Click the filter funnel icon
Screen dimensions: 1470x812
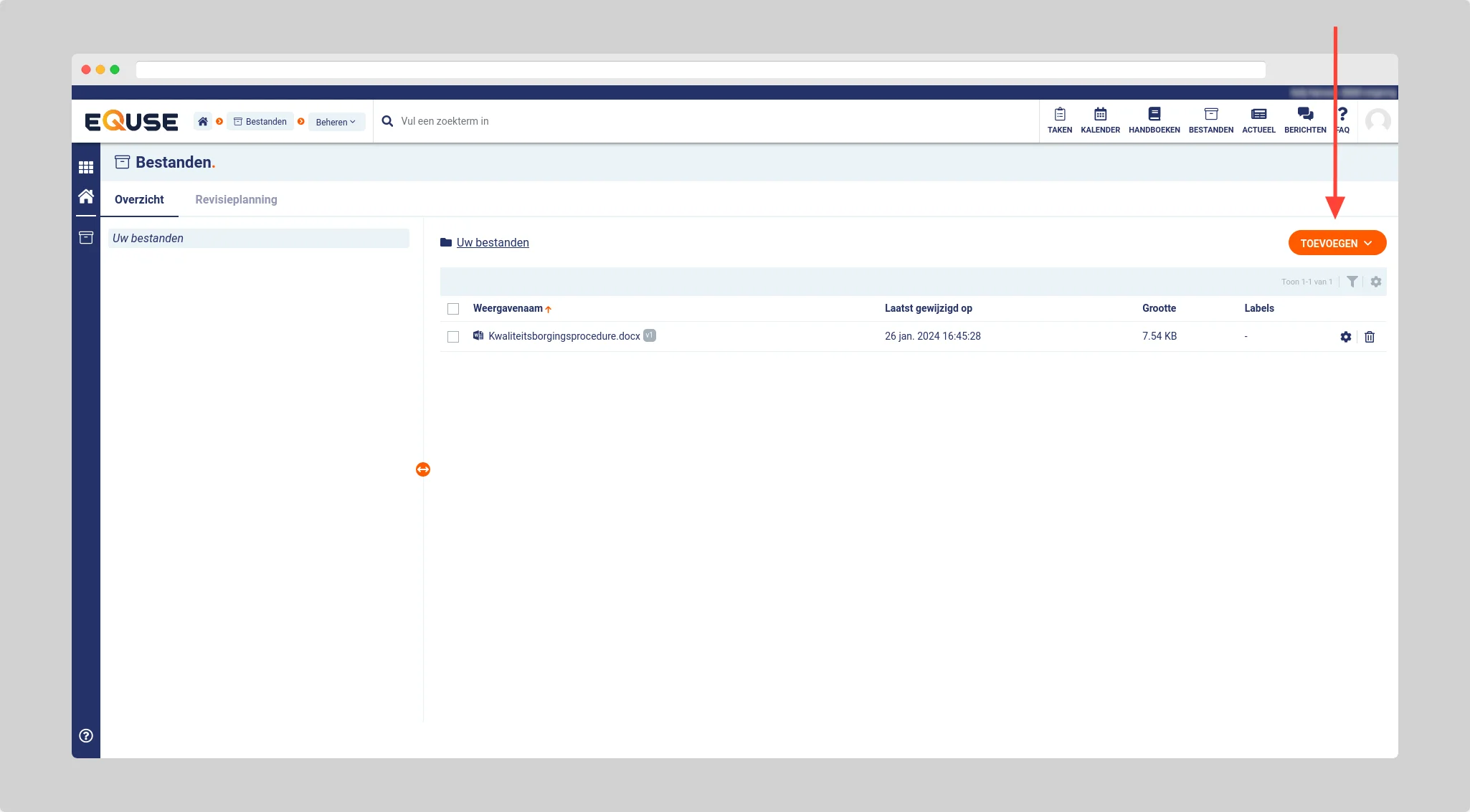pyautogui.click(x=1352, y=282)
